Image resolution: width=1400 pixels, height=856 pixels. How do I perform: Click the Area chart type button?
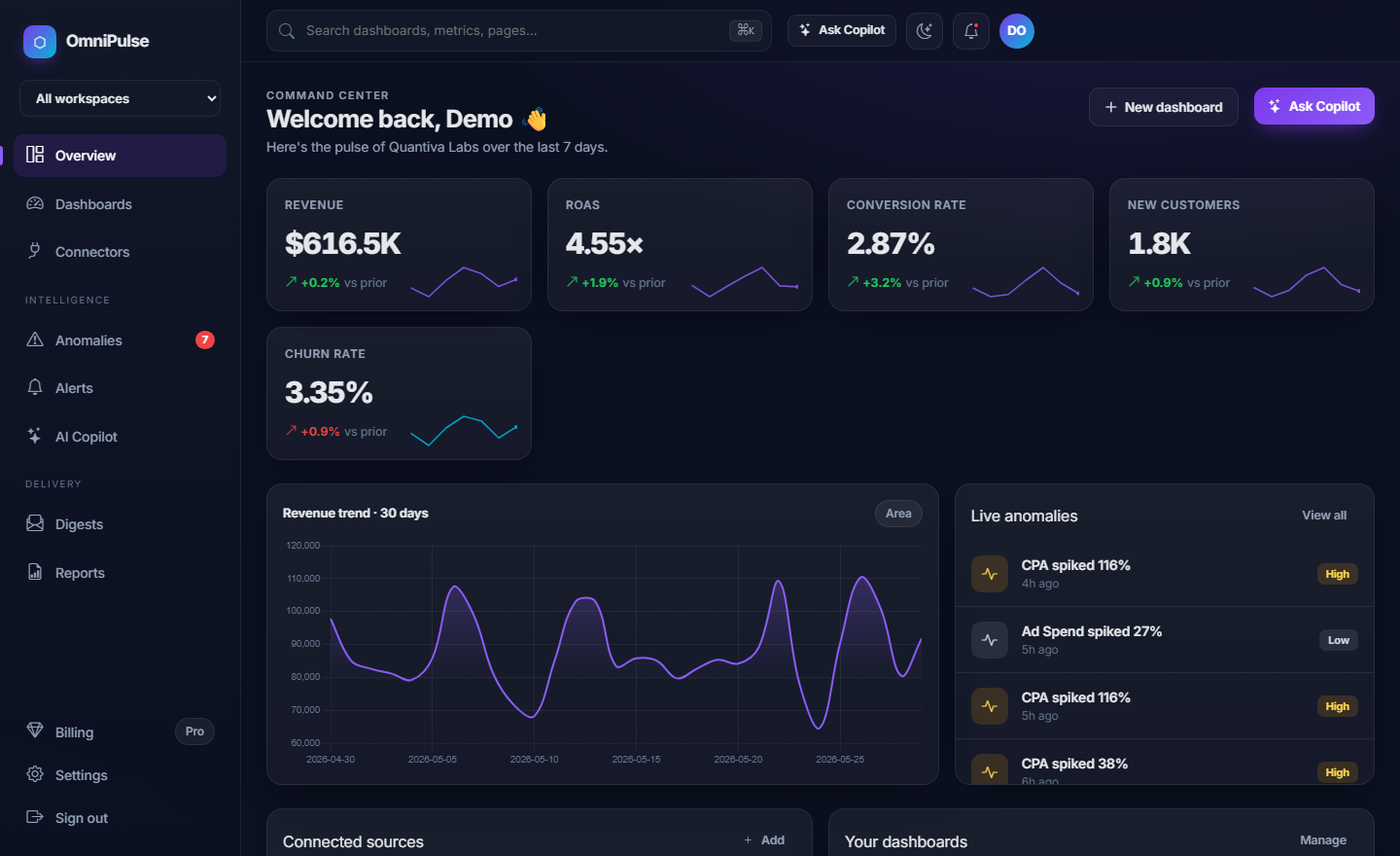click(x=898, y=514)
